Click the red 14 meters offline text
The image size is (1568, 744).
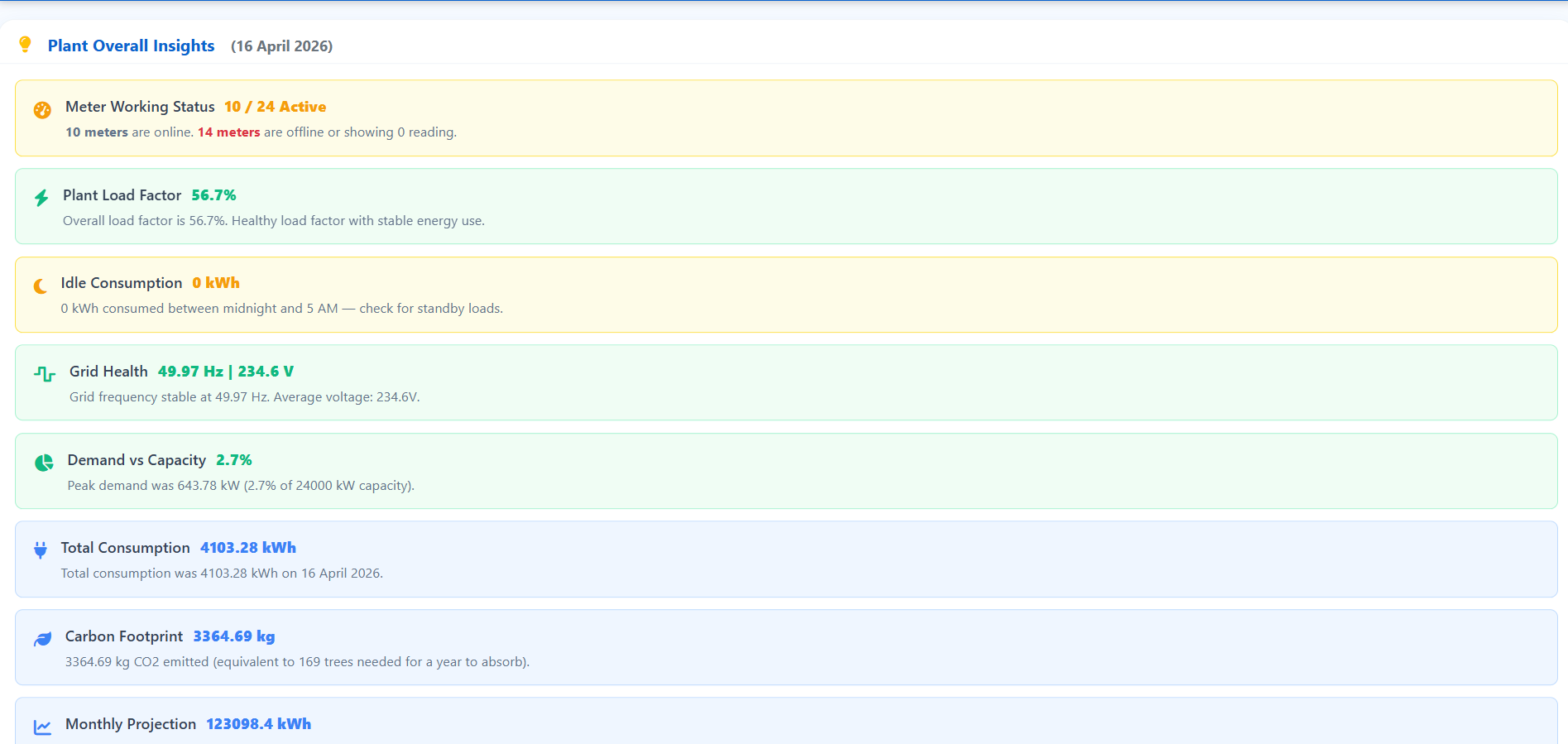coord(228,132)
